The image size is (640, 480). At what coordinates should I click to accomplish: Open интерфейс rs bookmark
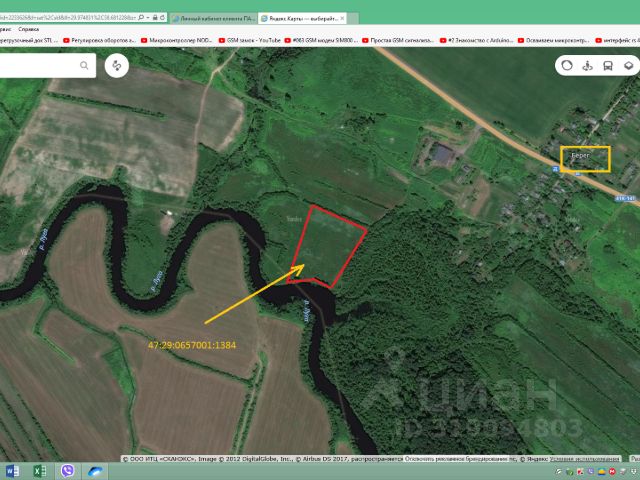point(618,40)
